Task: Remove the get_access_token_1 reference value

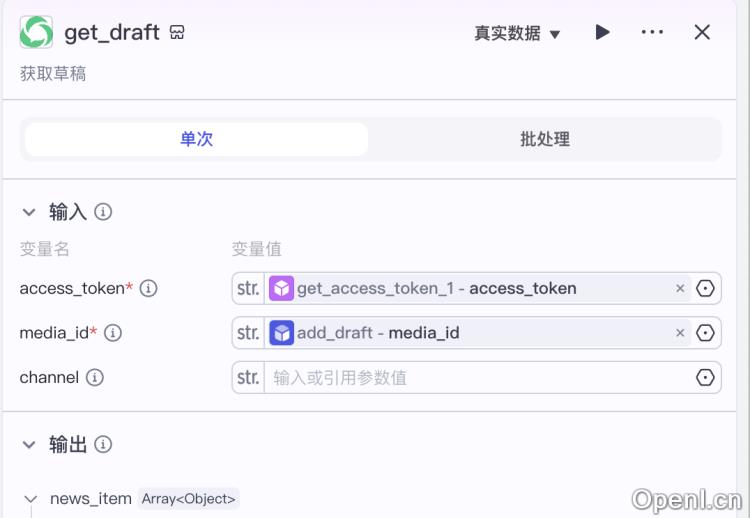Action: 680,288
